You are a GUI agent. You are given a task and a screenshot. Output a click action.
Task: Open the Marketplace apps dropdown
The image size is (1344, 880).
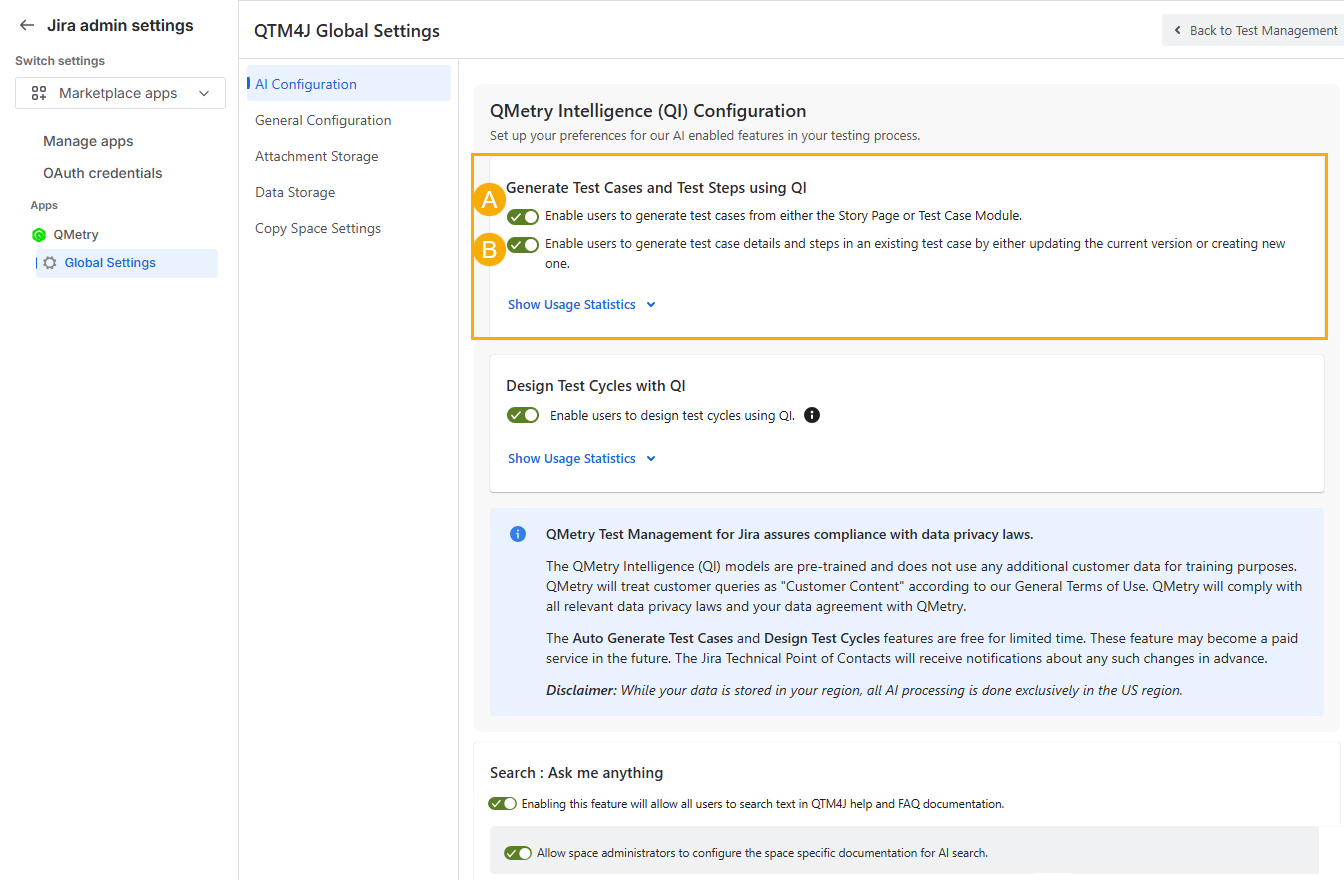click(x=120, y=93)
